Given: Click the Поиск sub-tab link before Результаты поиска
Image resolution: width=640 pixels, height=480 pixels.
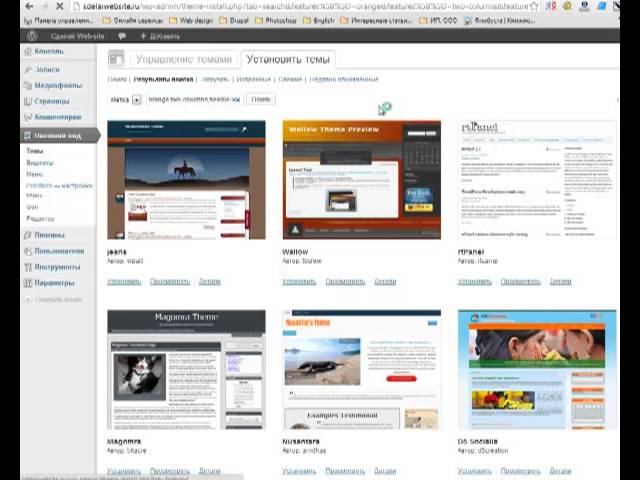Looking at the screenshot, I should coord(117,79).
